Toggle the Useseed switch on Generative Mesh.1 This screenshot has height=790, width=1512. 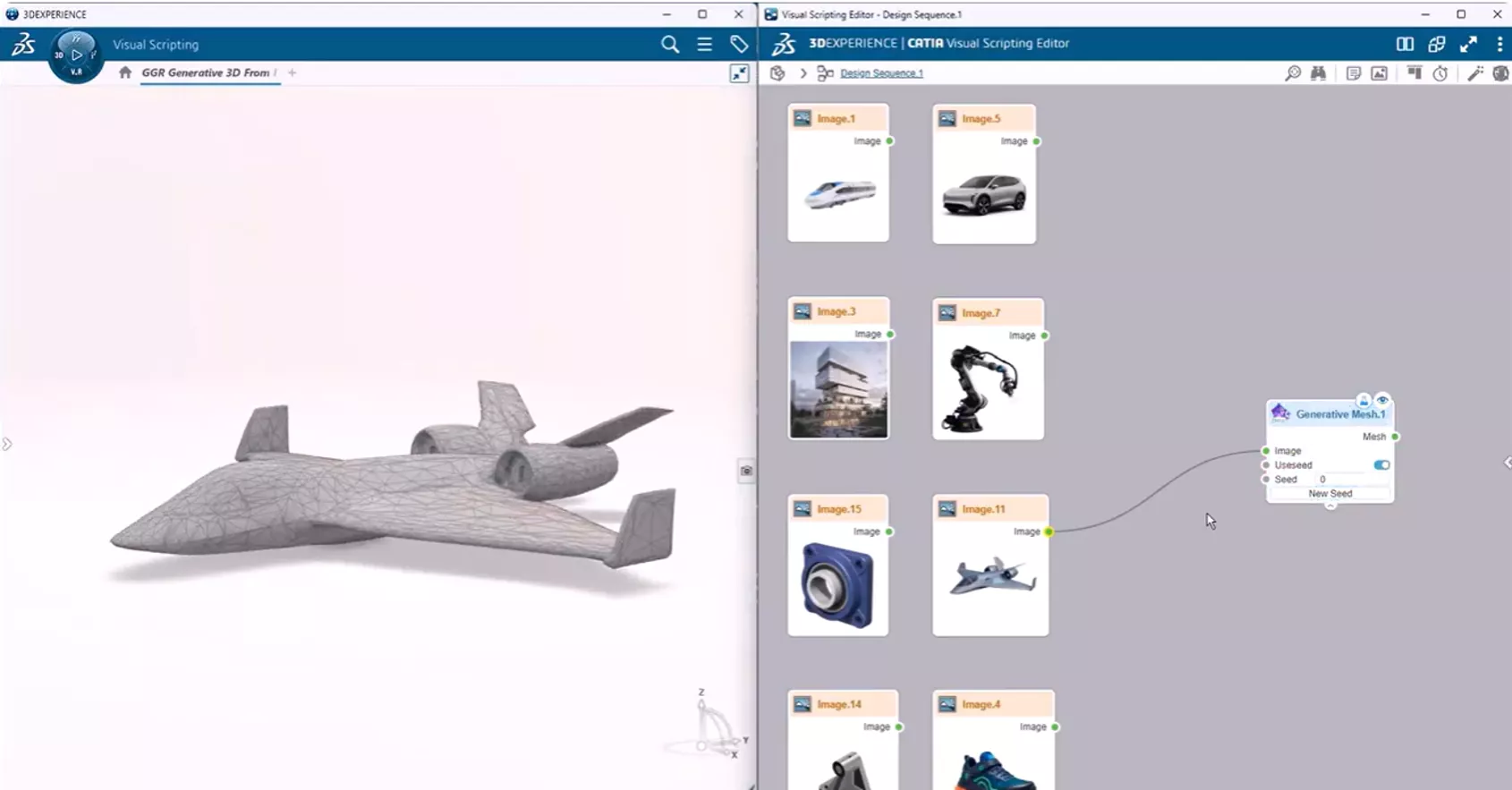[x=1381, y=465]
